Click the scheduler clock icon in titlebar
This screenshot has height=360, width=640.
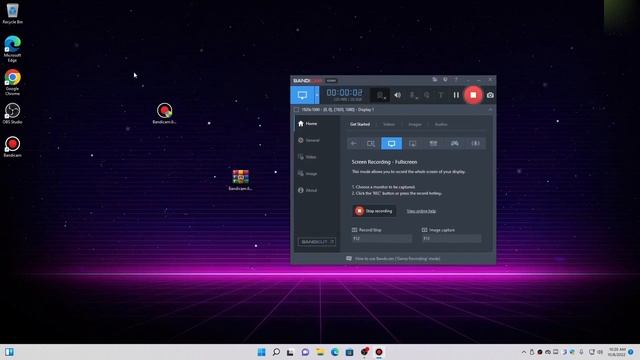click(445, 80)
